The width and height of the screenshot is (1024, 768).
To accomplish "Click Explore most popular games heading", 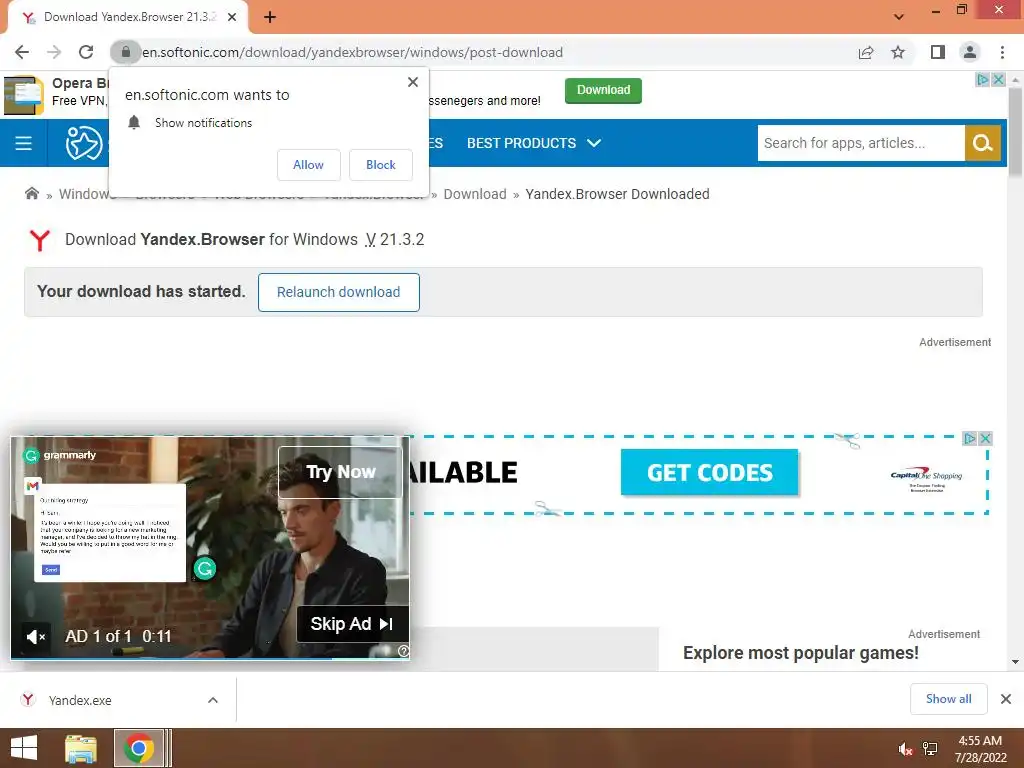I will coord(801,652).
